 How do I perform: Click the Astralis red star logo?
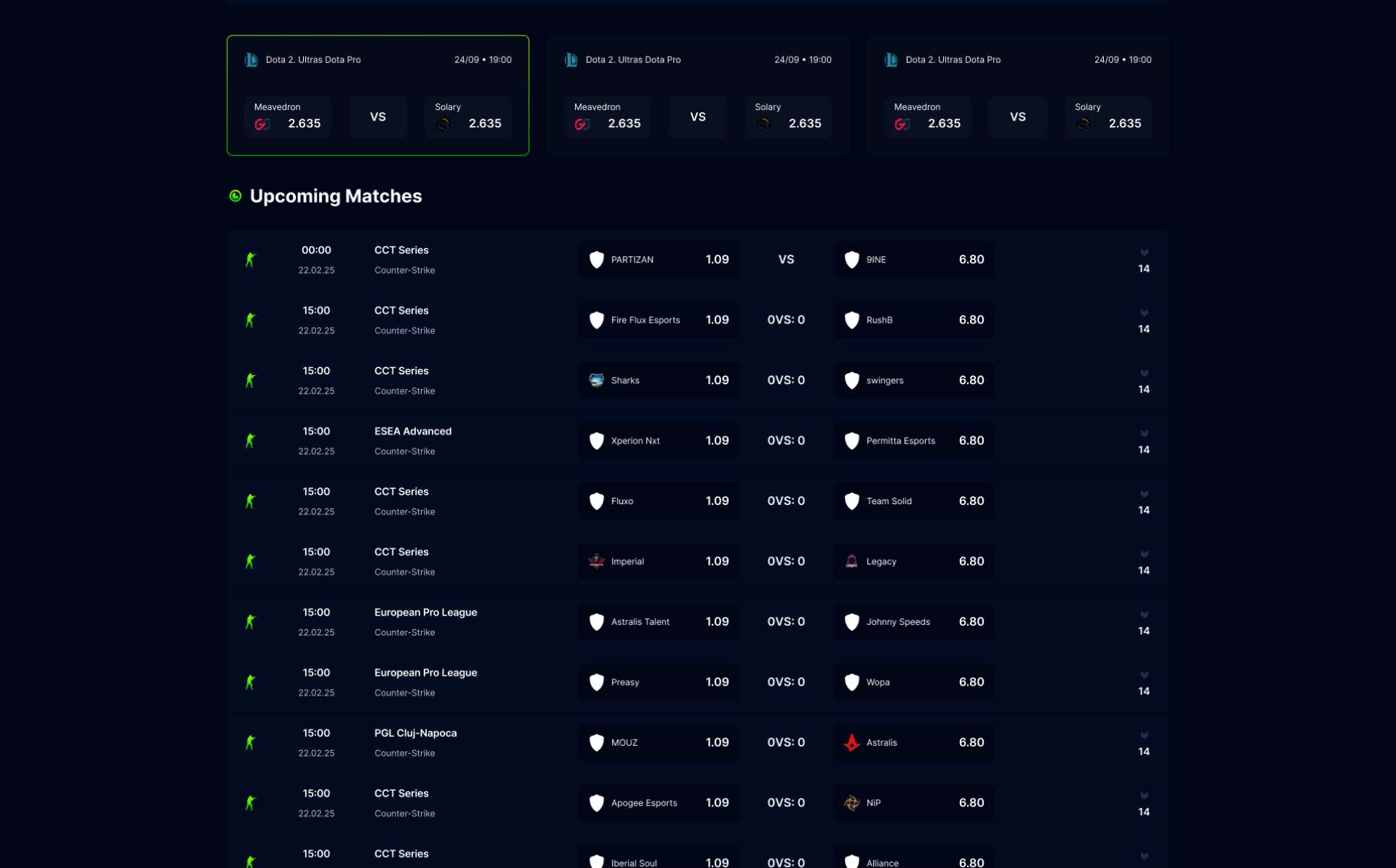(x=851, y=743)
